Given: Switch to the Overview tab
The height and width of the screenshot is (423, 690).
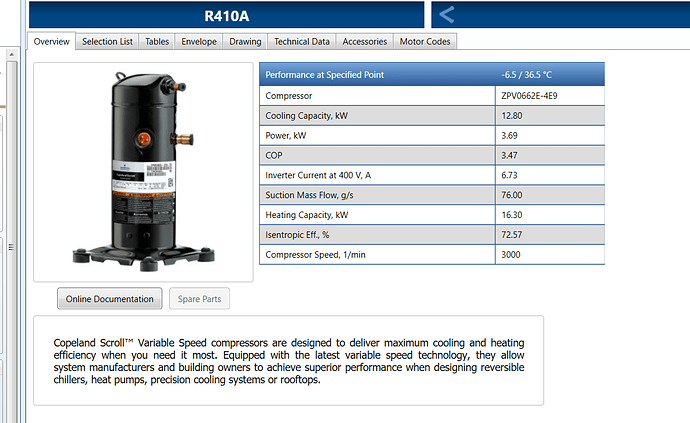Looking at the screenshot, I should click(52, 41).
